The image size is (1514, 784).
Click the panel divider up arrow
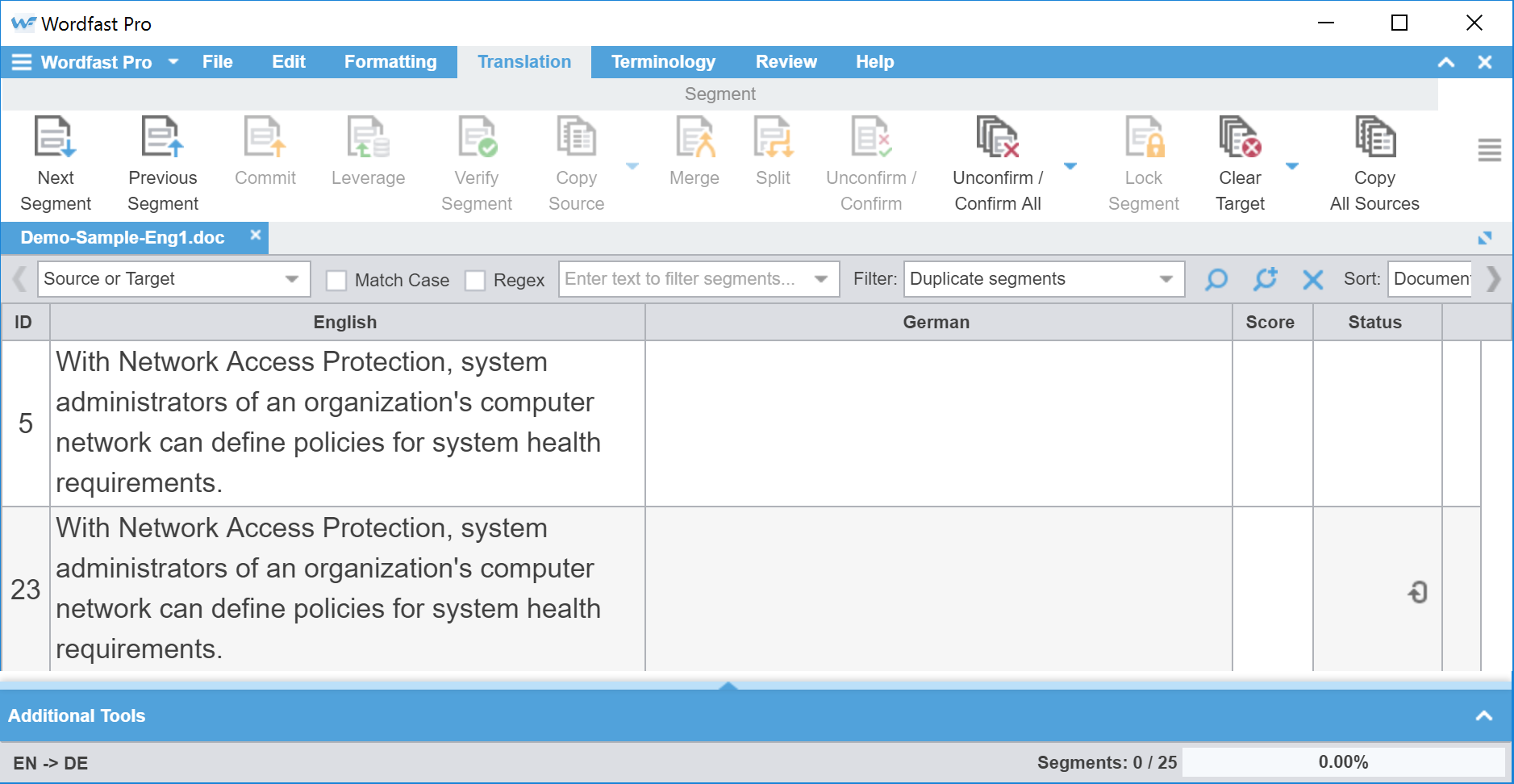(x=728, y=685)
